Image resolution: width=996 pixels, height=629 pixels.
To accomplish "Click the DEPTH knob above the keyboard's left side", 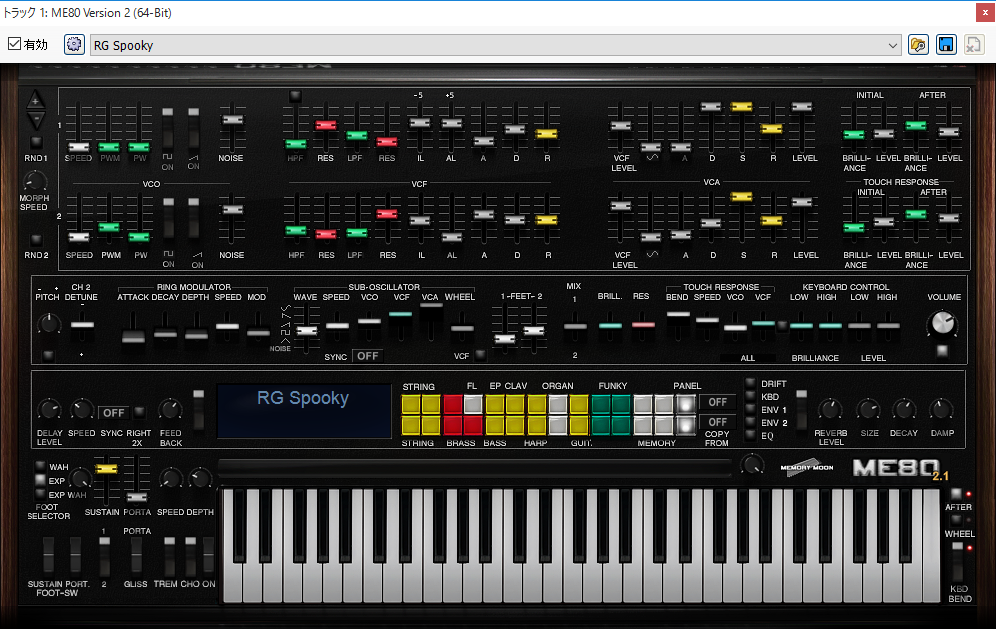I will point(201,478).
